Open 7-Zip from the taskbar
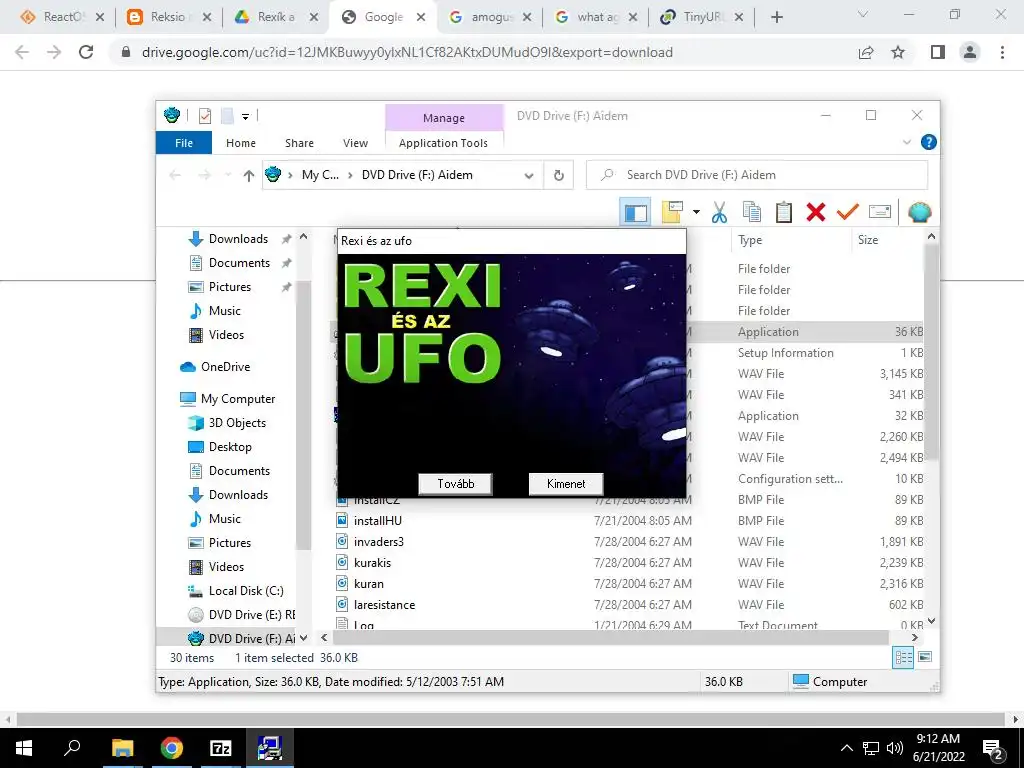Screen dimensions: 1024x768 [221, 748]
